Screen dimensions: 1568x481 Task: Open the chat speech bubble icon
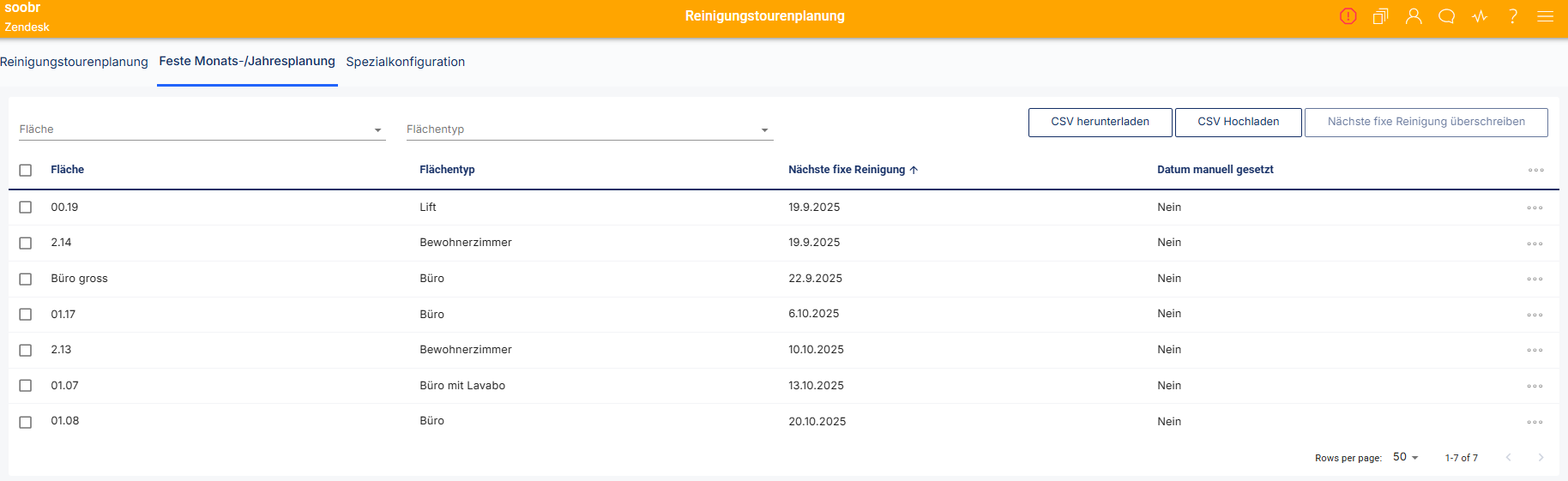(1447, 16)
